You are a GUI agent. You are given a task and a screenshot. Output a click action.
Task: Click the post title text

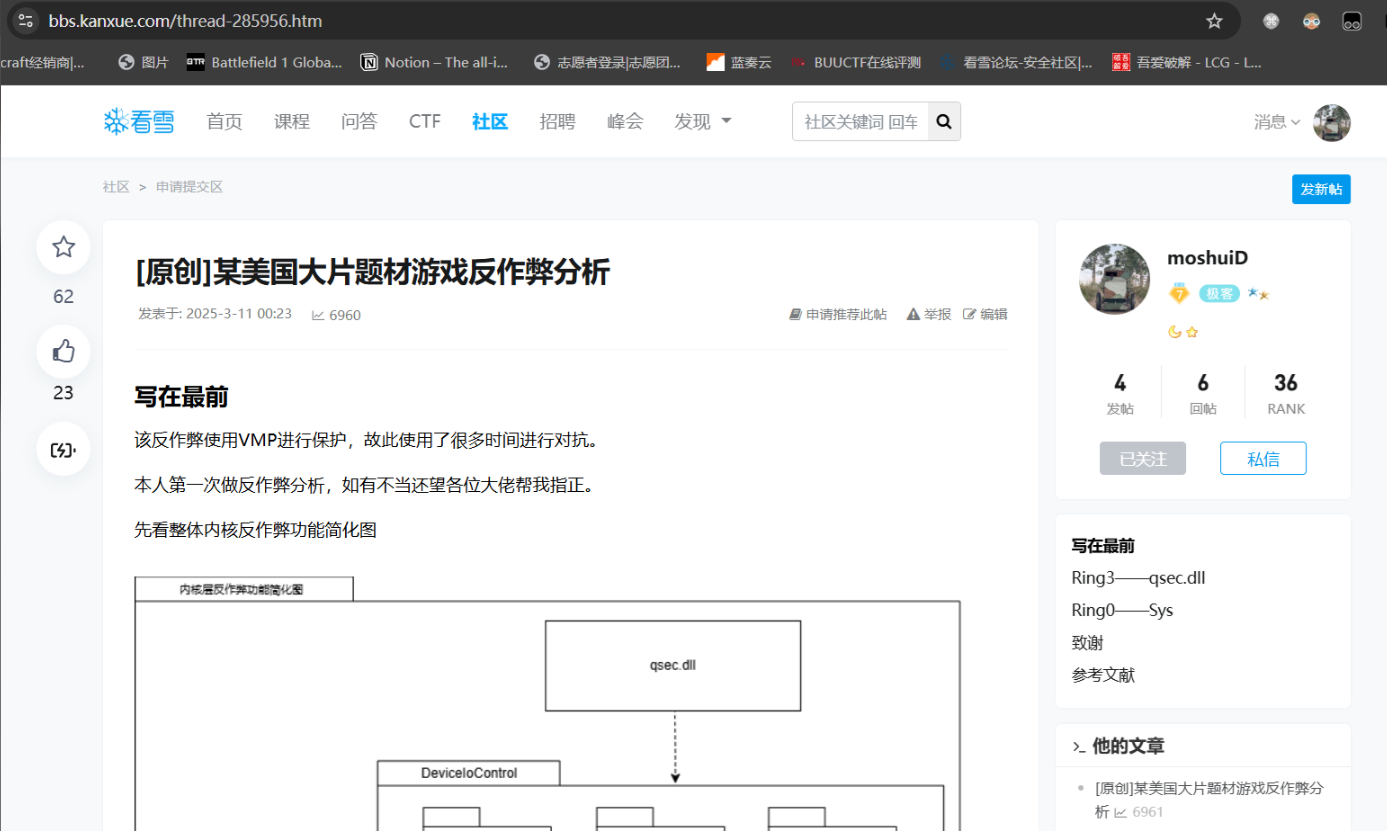tap(372, 272)
